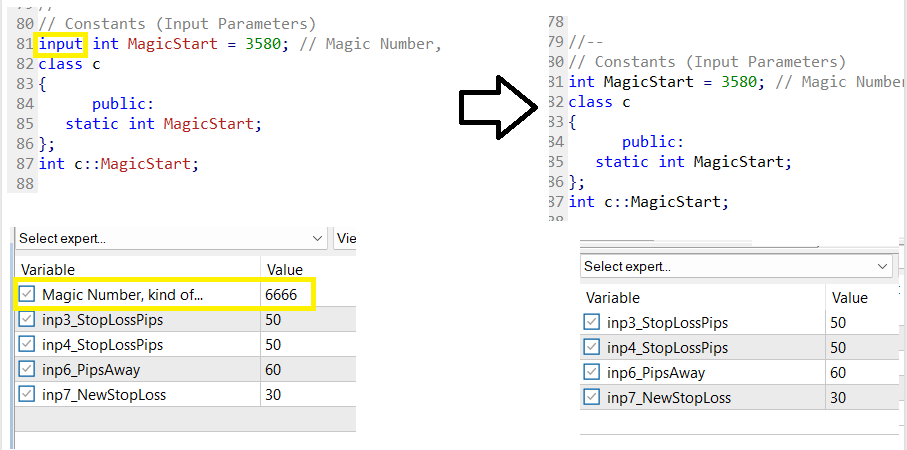
Task: Toggle inp7_NewStopLoss checkbox in the right table
Action: pyautogui.click(x=592, y=397)
